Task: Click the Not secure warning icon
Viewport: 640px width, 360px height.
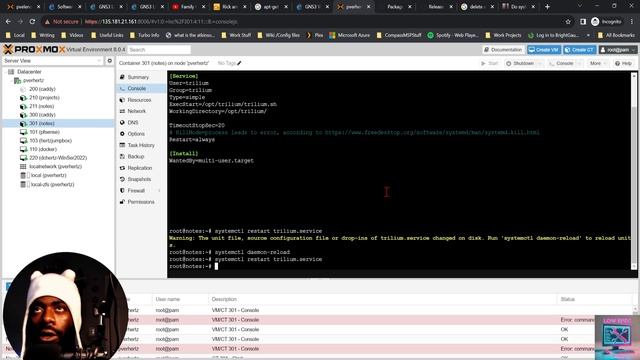Action: pos(47,22)
